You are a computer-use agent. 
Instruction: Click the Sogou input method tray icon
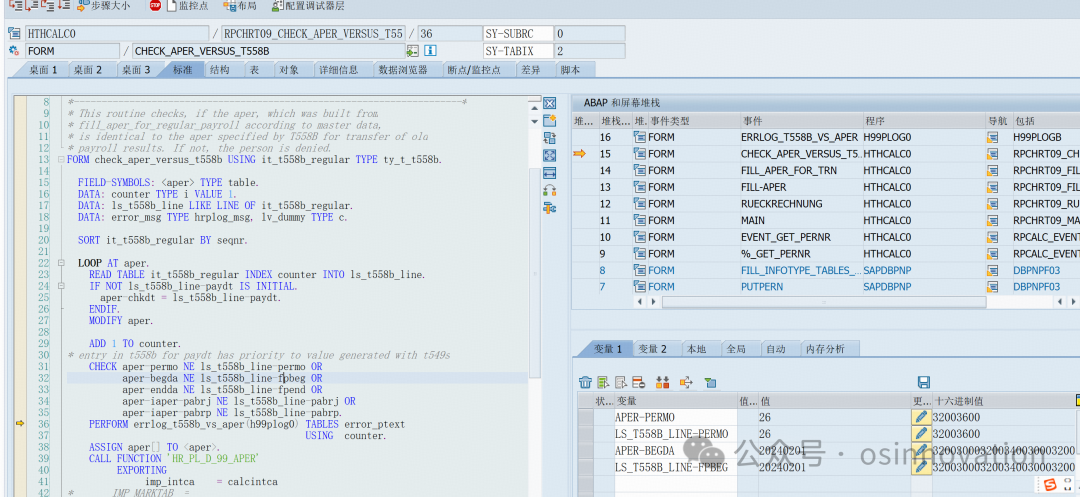coord(1050,485)
